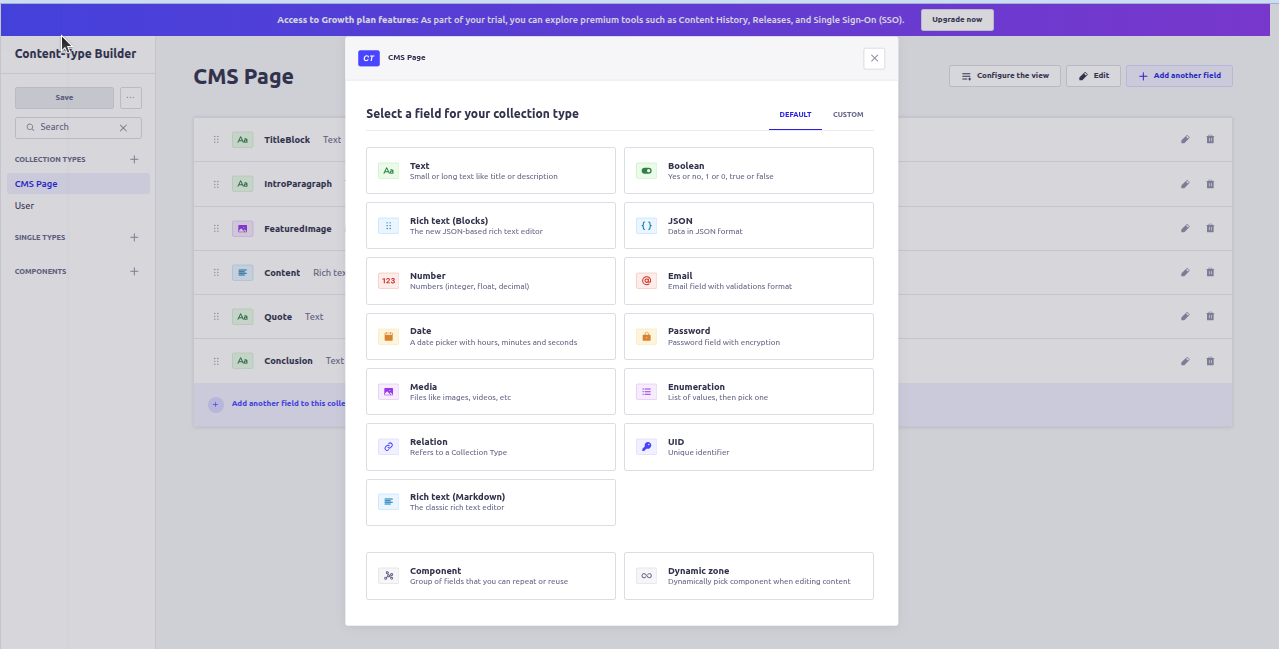Viewport: 1279px width, 649px height.
Task: Switch to the Default fields tab
Action: click(x=795, y=115)
